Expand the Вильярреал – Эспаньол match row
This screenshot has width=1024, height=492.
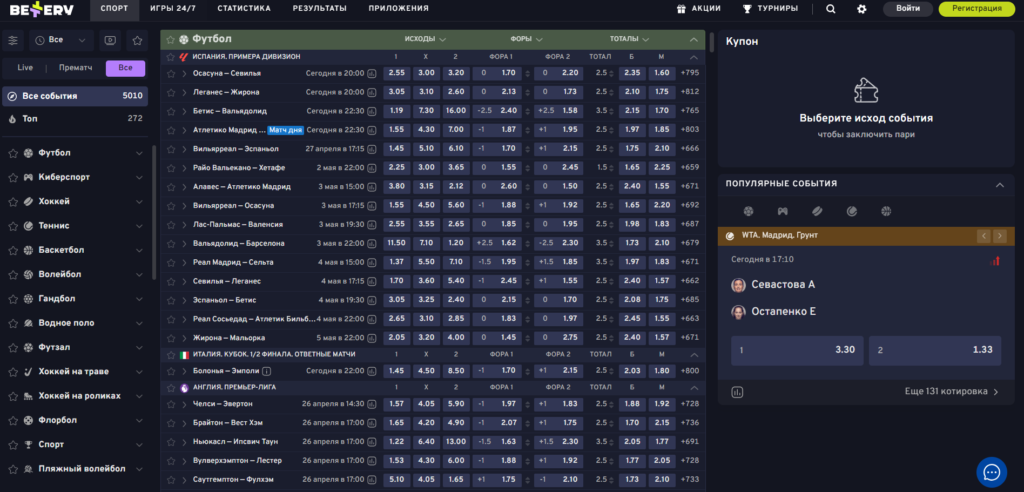[184, 149]
